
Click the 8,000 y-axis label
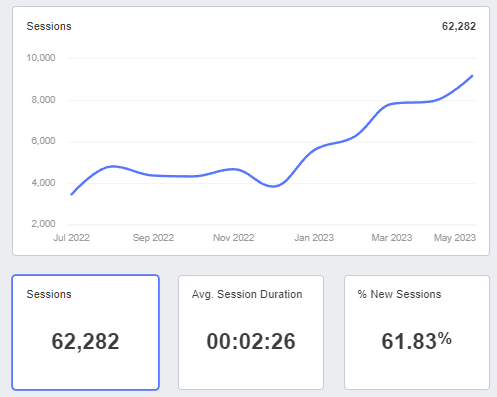[x=43, y=100]
